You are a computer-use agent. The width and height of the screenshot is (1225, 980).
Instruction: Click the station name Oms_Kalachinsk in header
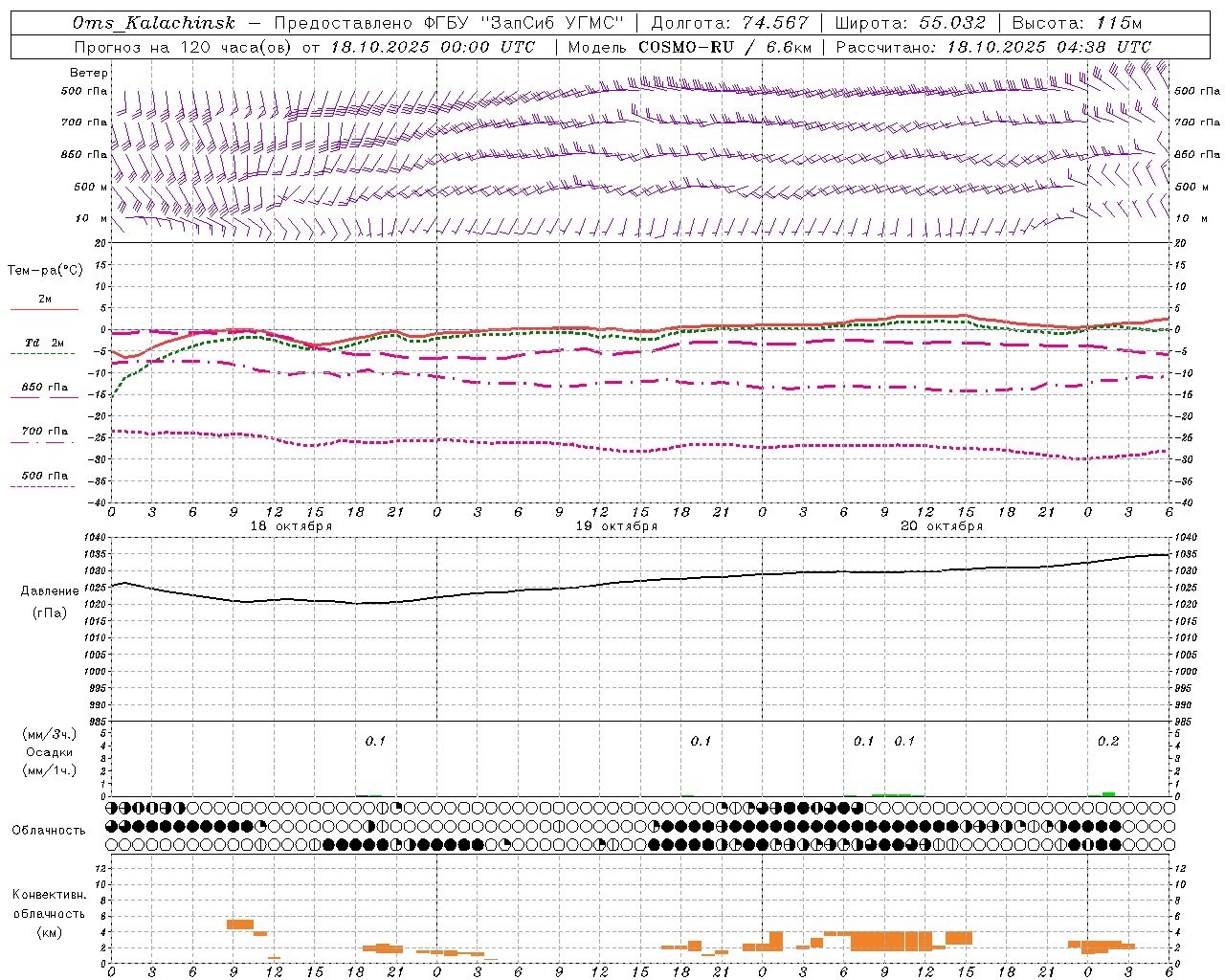(153, 23)
